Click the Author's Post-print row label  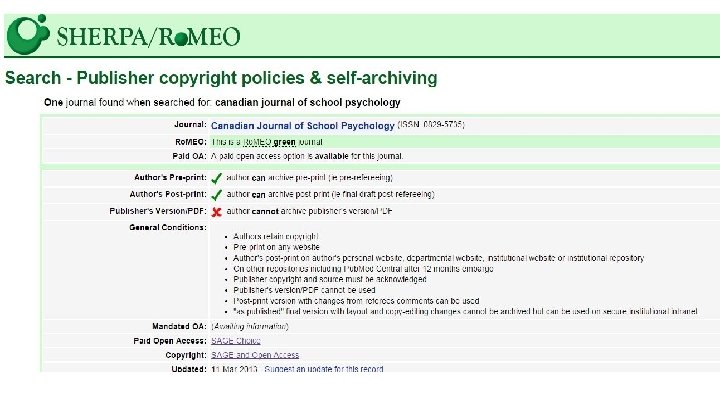click(x=167, y=194)
